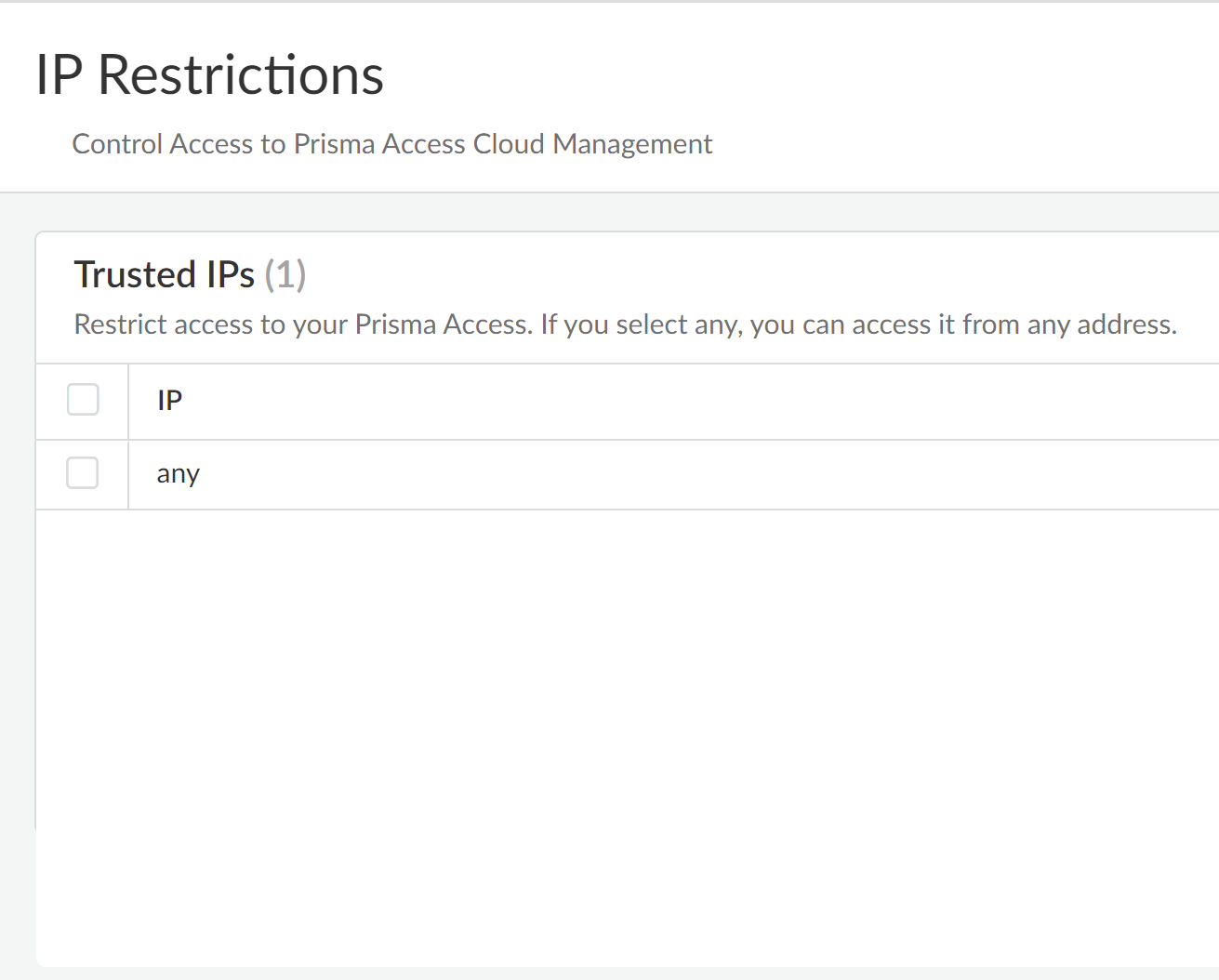Click the empty area below the any row
This screenshot has width=1219, height=980.
[x=623, y=725]
